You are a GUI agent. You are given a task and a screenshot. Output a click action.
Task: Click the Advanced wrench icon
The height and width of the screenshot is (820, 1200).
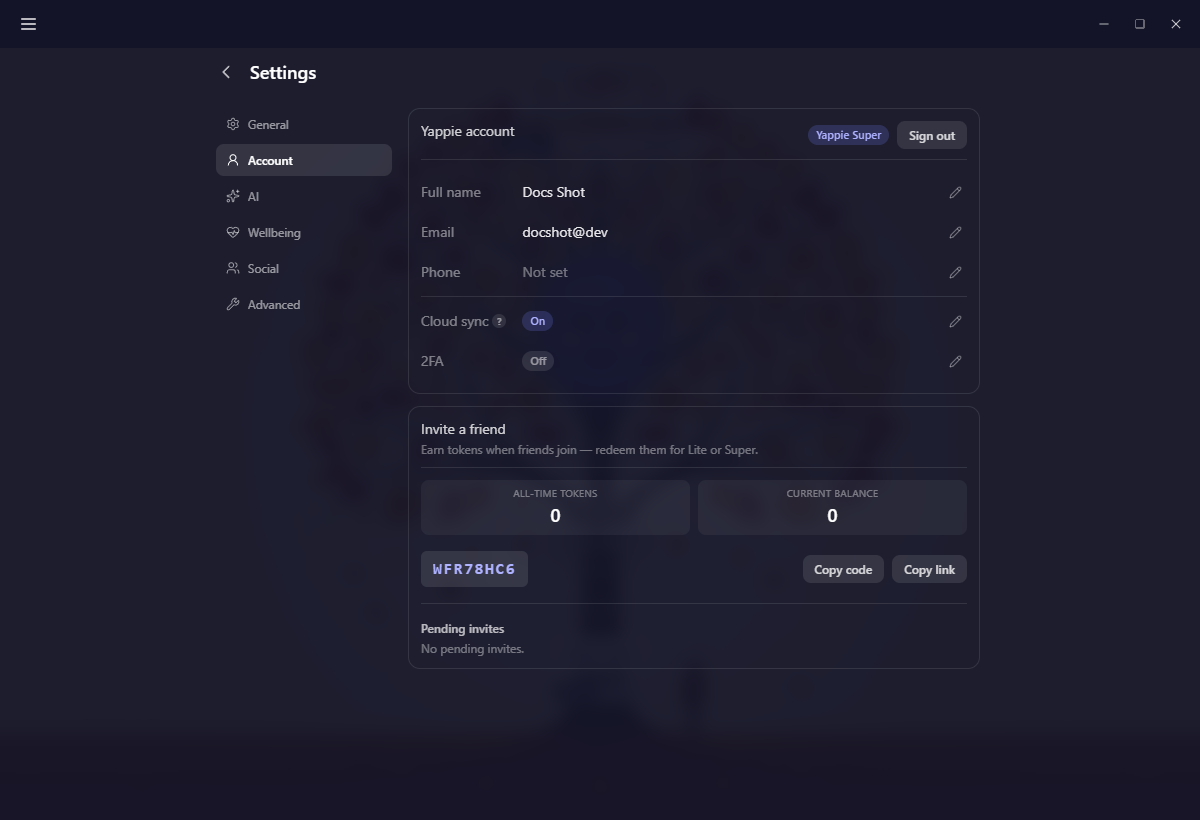tap(233, 304)
